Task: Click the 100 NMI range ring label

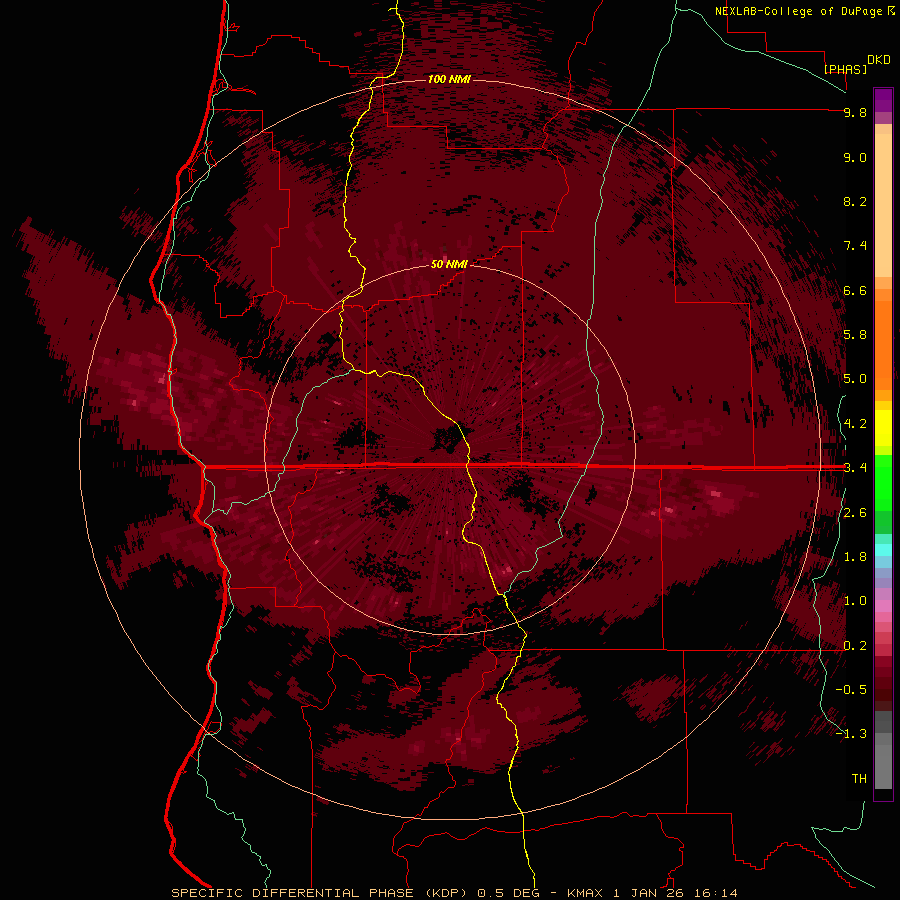Action: coord(449,79)
